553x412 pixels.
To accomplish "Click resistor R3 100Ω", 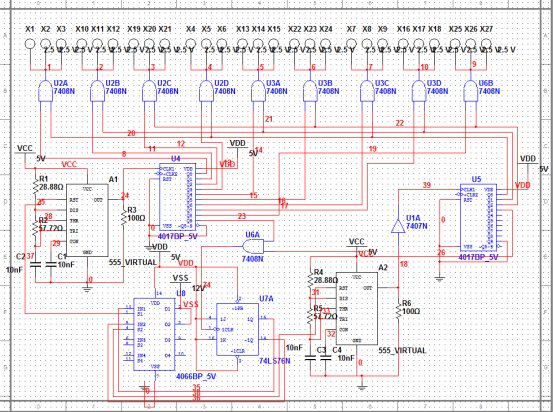I will pos(123,216).
